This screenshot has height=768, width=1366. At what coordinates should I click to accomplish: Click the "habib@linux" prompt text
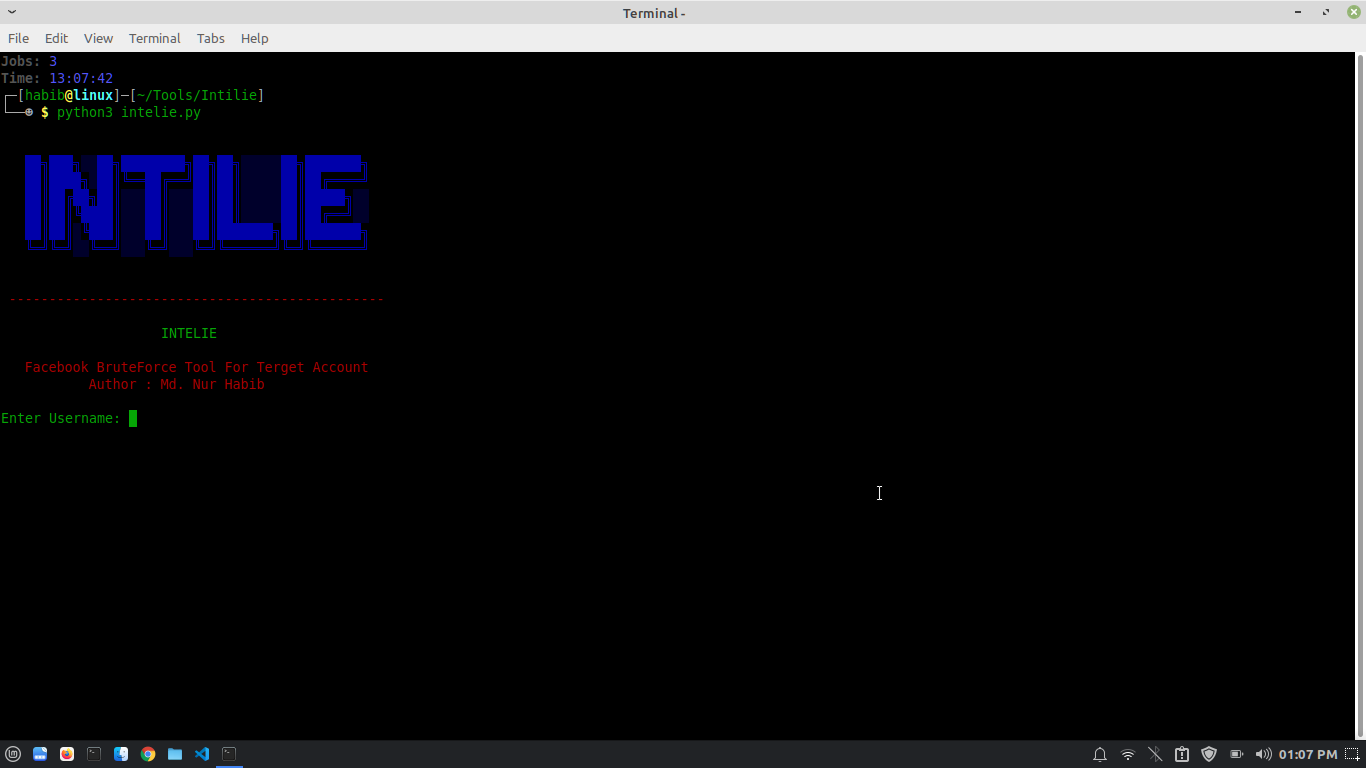pos(69,95)
